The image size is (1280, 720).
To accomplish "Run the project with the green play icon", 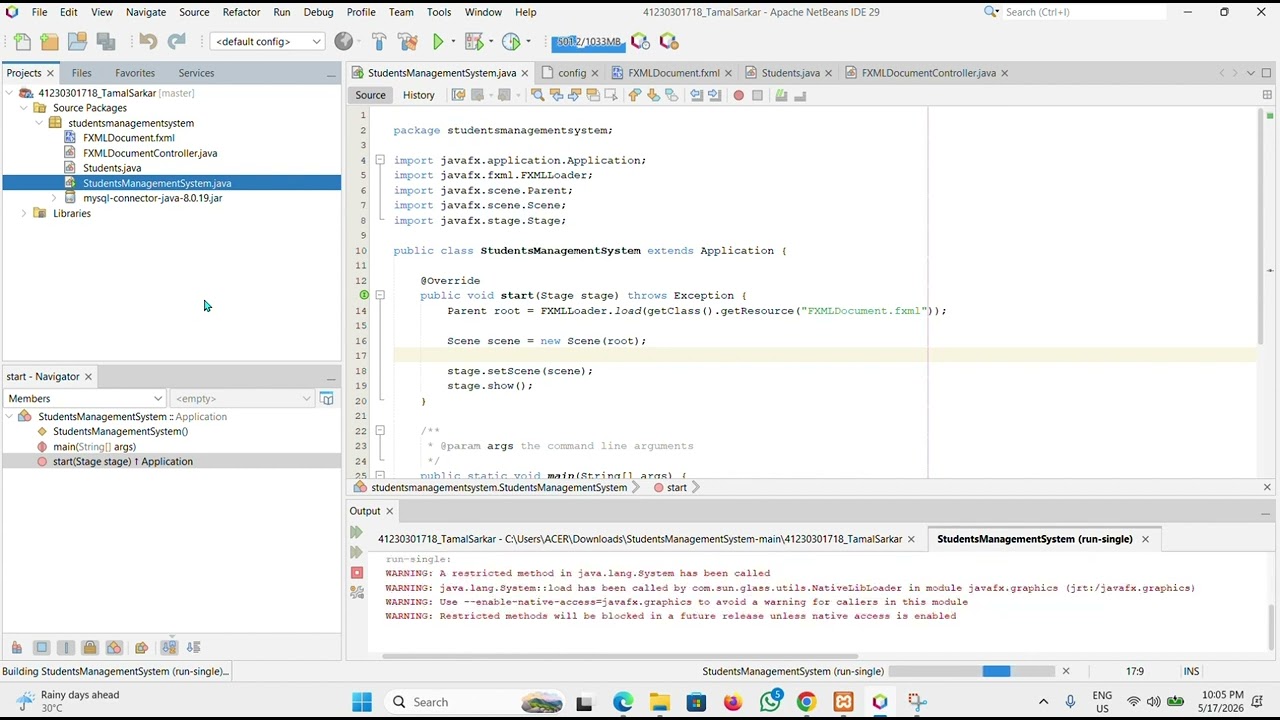I will click(437, 42).
